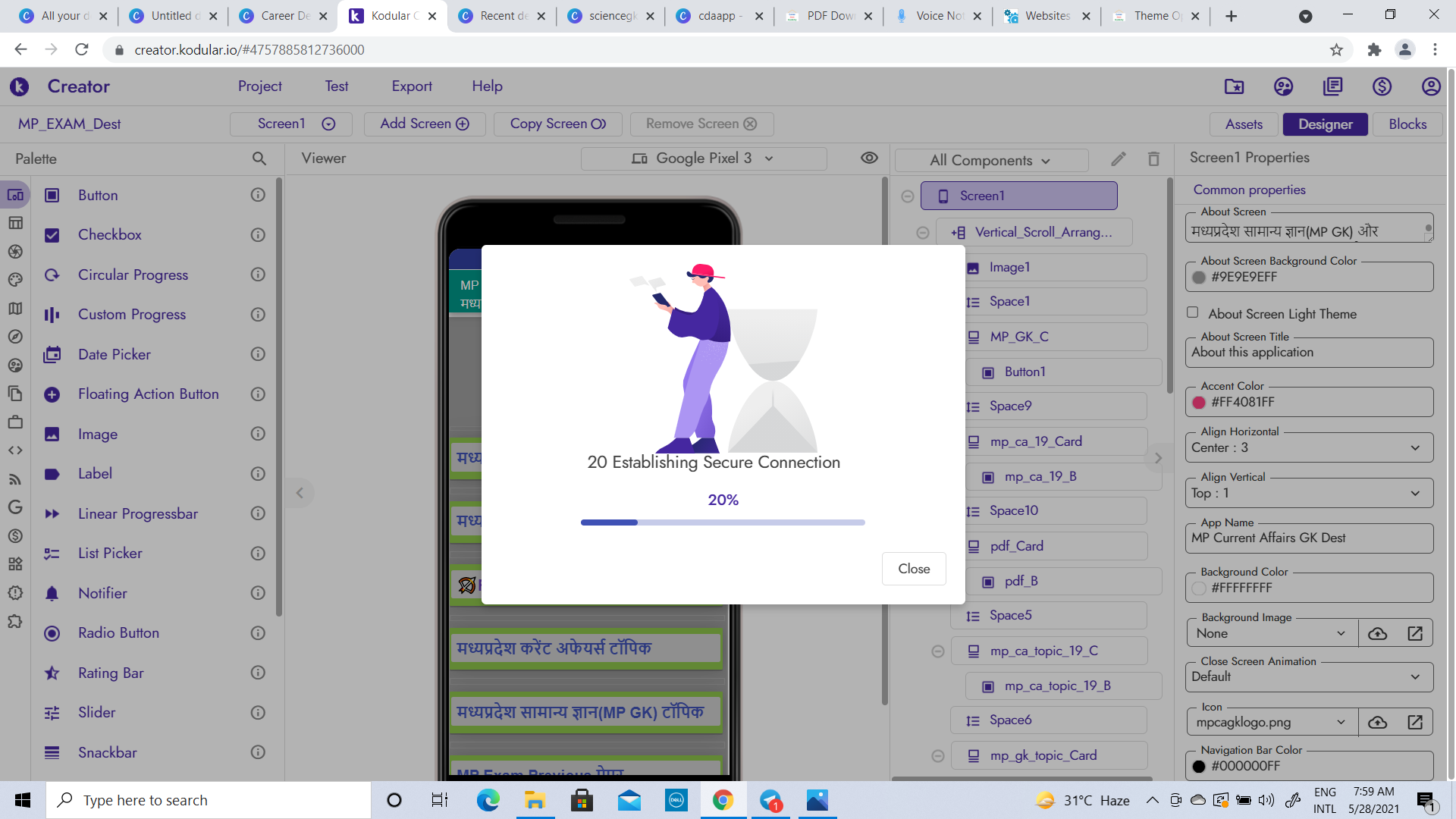Open the Export menu

click(412, 86)
